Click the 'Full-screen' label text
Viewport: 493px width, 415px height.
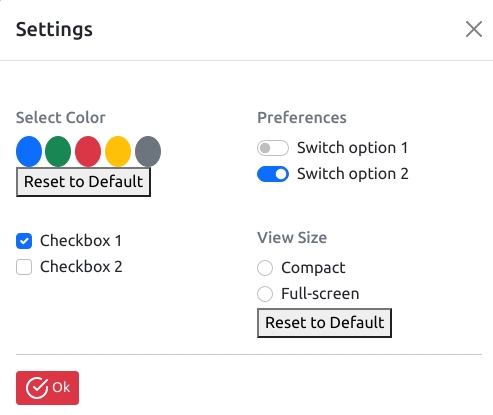(320, 294)
